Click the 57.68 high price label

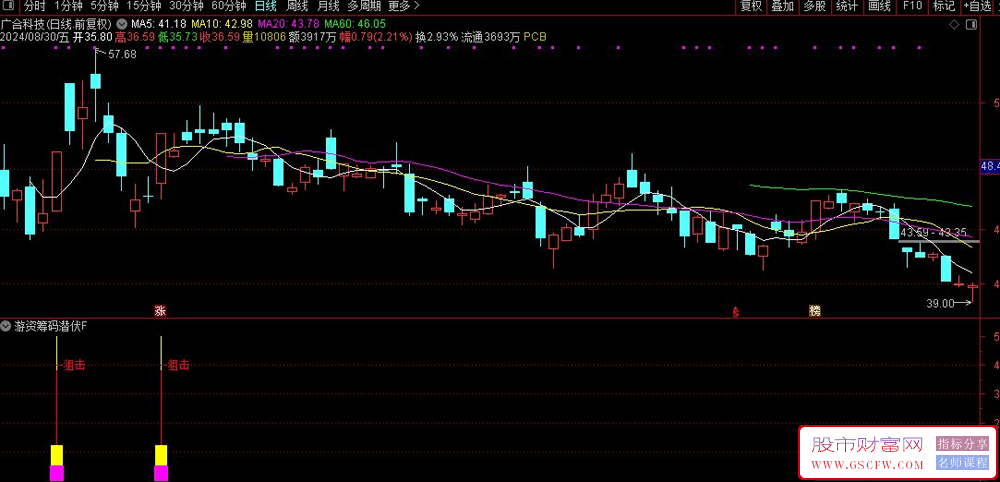122,55
